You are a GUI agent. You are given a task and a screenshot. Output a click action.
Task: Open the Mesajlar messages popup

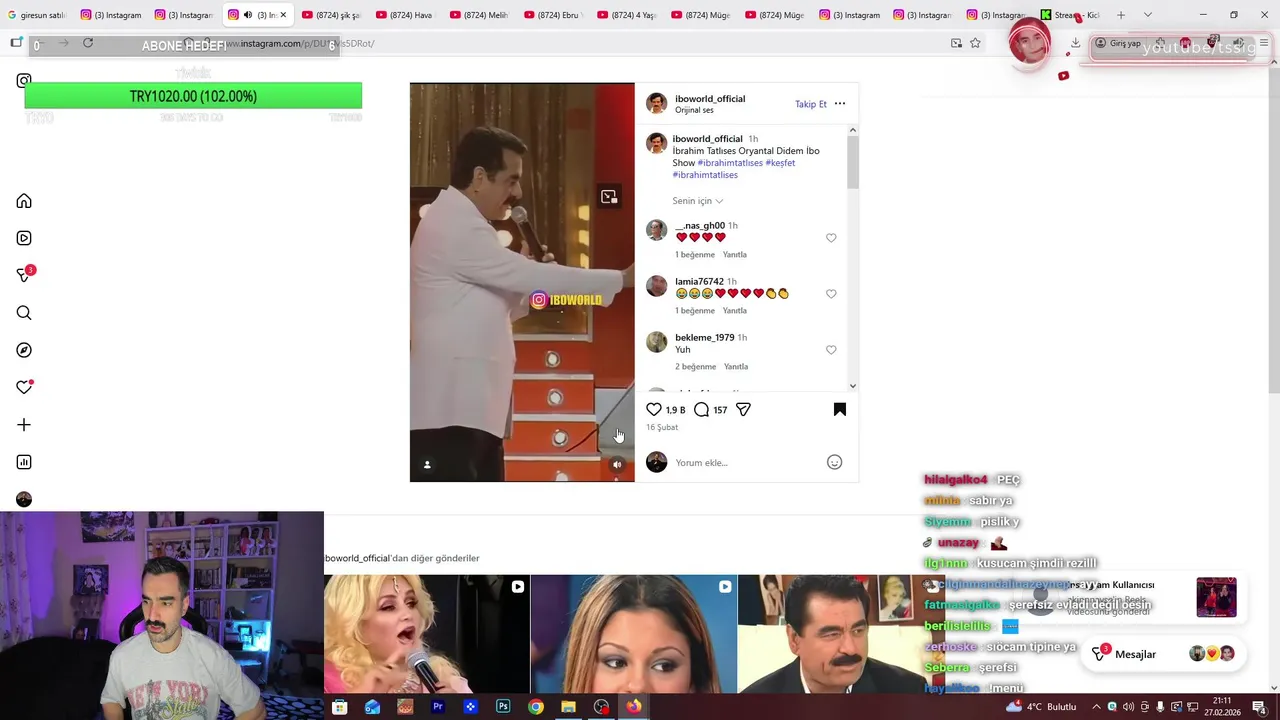point(1165,654)
